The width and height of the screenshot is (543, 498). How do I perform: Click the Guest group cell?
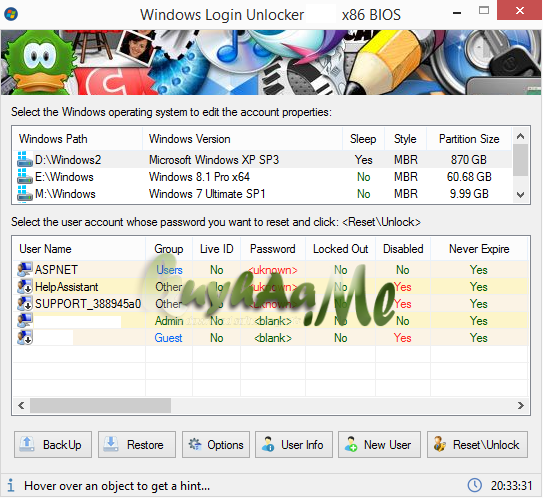(168, 338)
